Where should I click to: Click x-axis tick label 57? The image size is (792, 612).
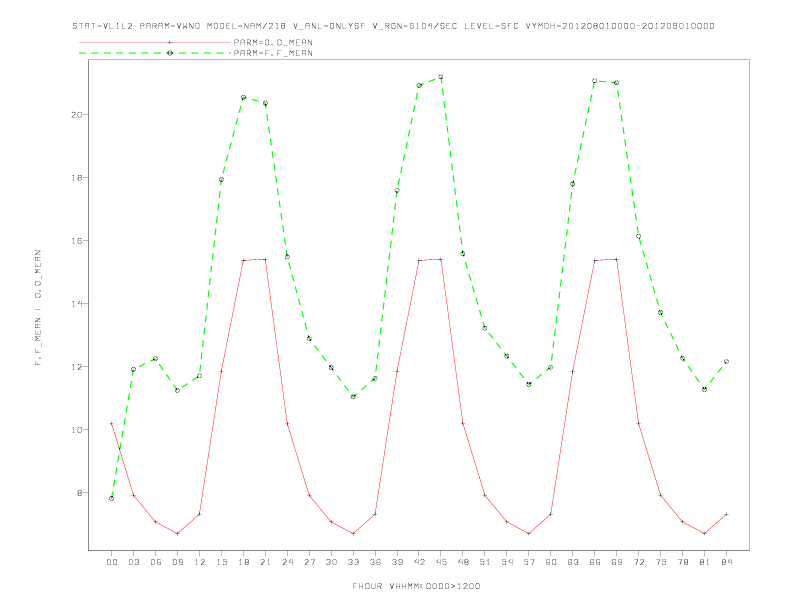529,562
